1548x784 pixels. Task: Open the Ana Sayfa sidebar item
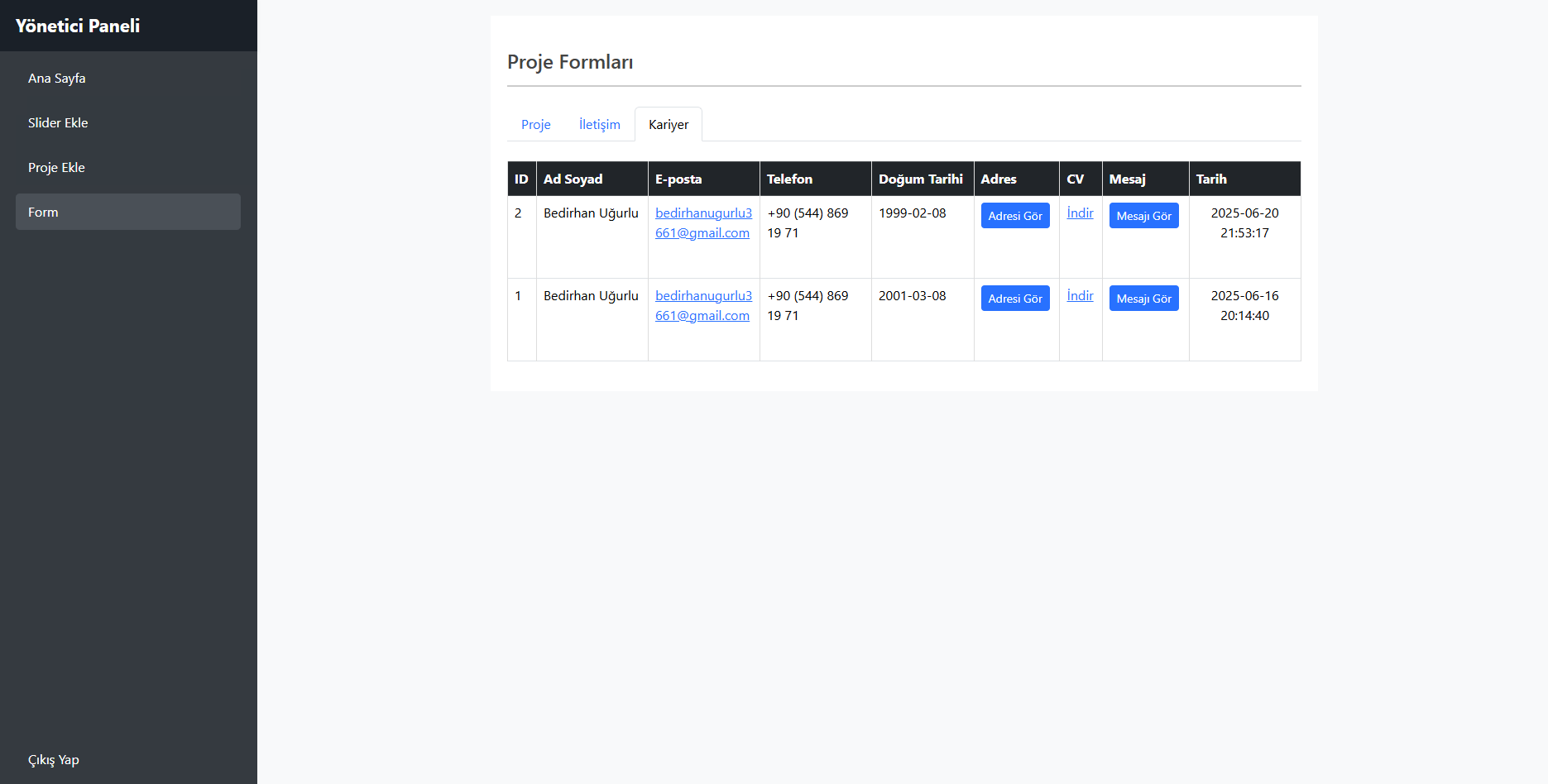coord(57,79)
